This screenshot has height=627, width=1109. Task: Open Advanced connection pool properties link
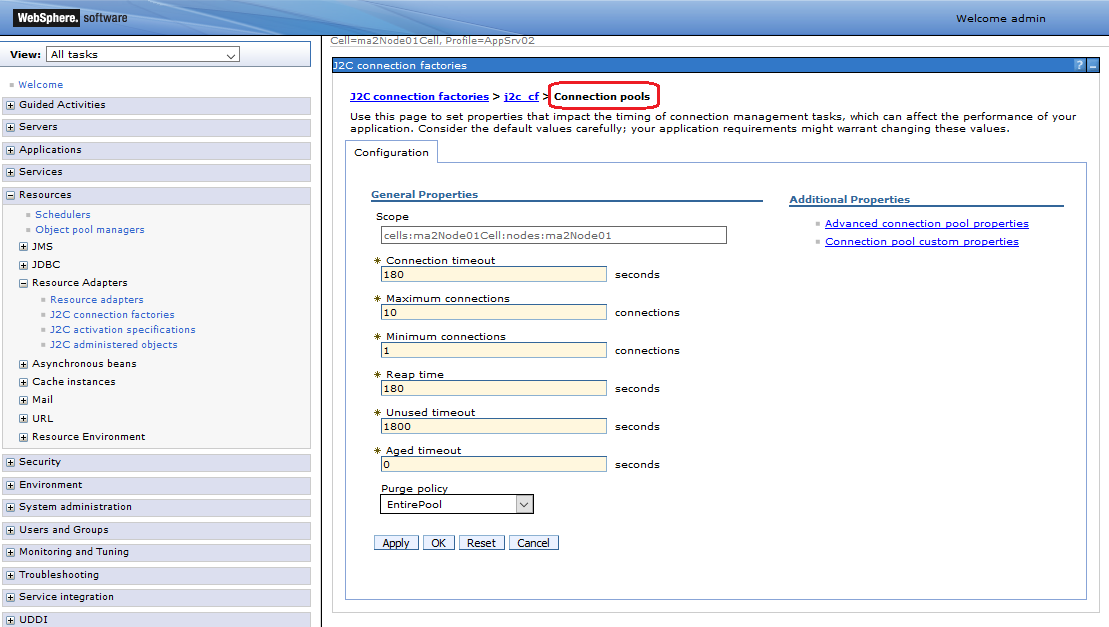[x=926, y=224]
